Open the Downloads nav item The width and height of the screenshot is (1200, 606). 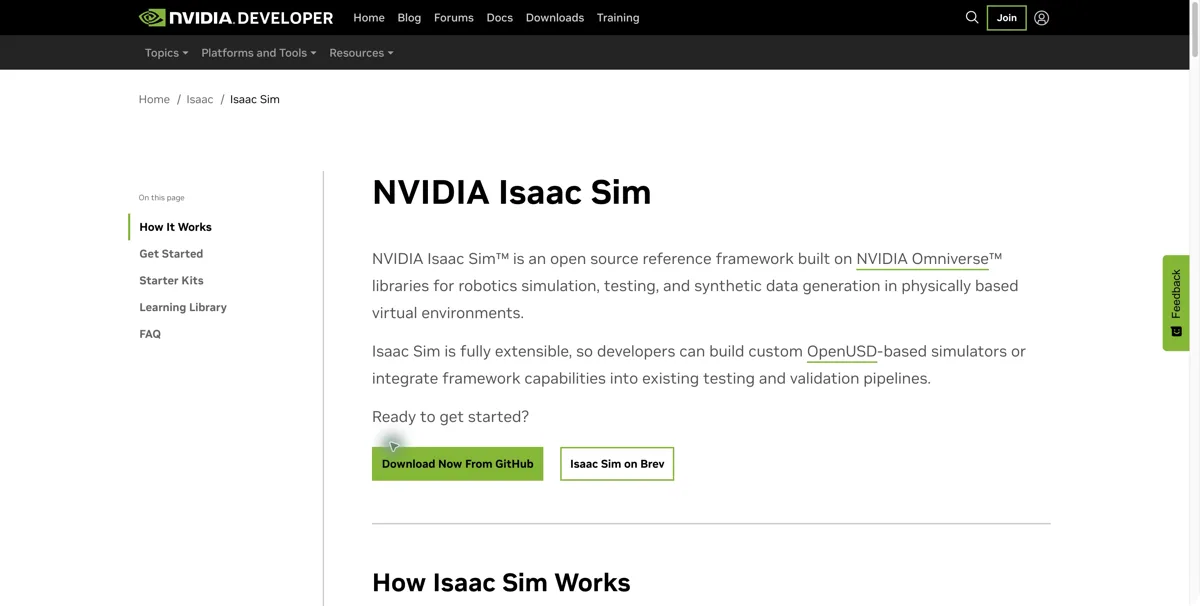555,17
